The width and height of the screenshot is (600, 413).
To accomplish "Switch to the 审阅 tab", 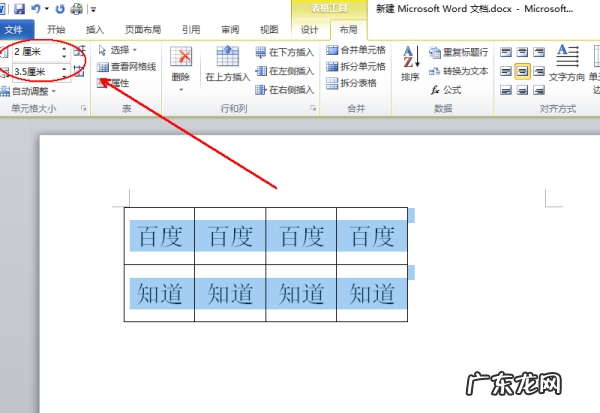I will (230, 29).
